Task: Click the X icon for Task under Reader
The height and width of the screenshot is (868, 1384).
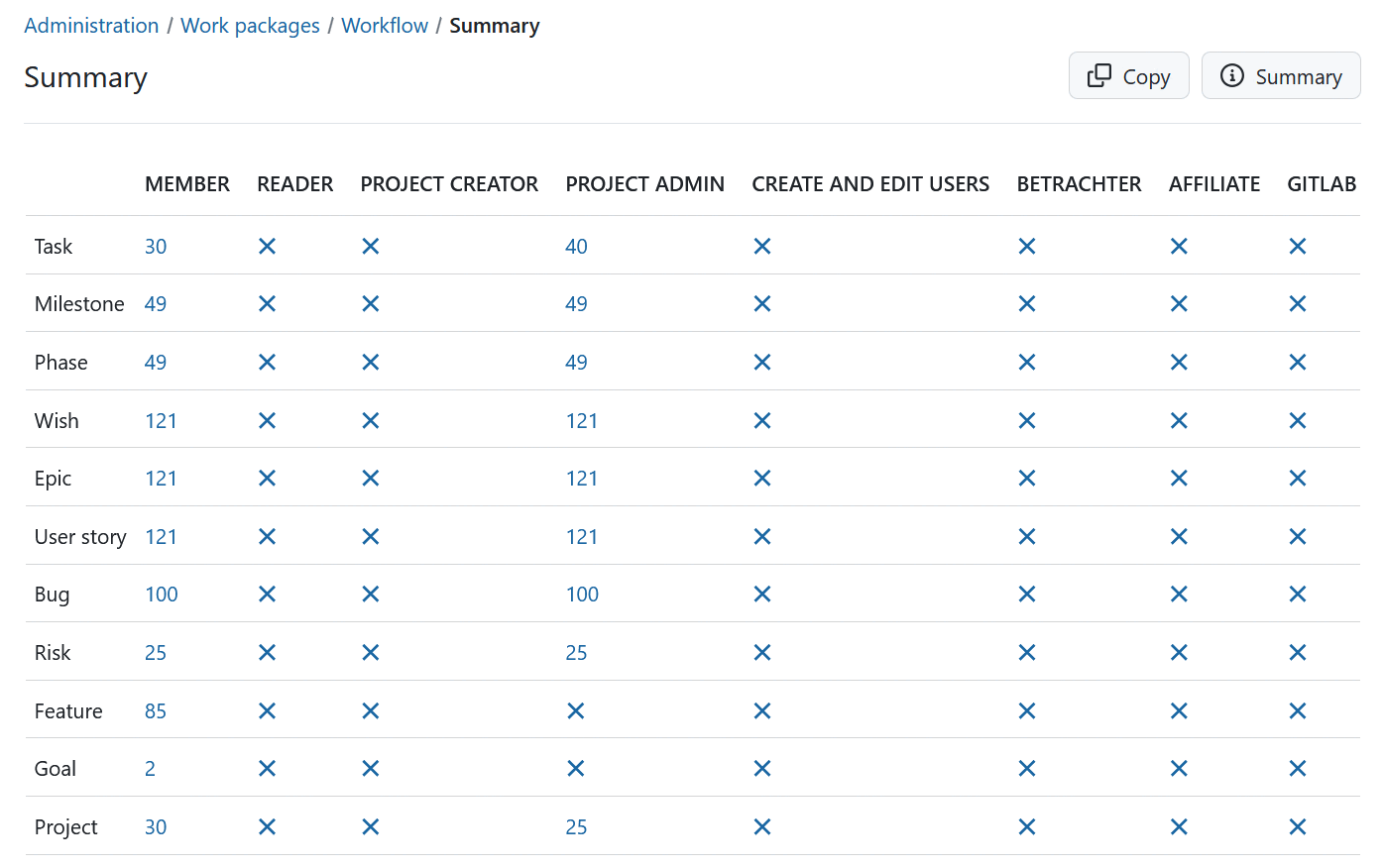Action: 267,246
